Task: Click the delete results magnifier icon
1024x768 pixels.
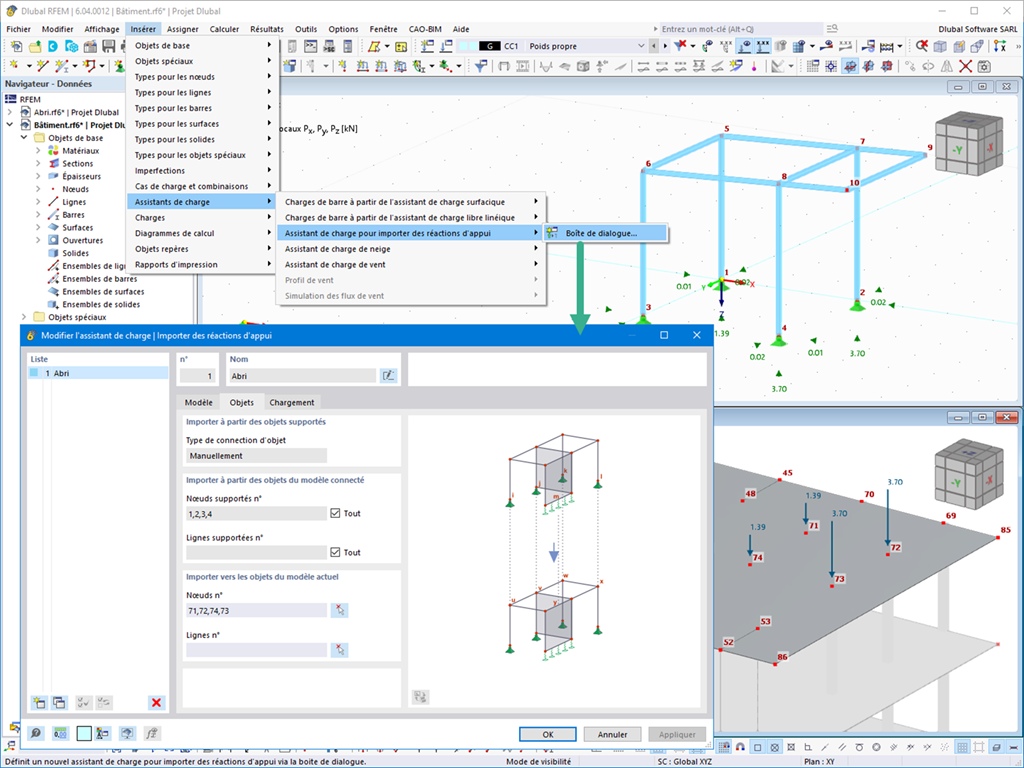Action: point(921,46)
